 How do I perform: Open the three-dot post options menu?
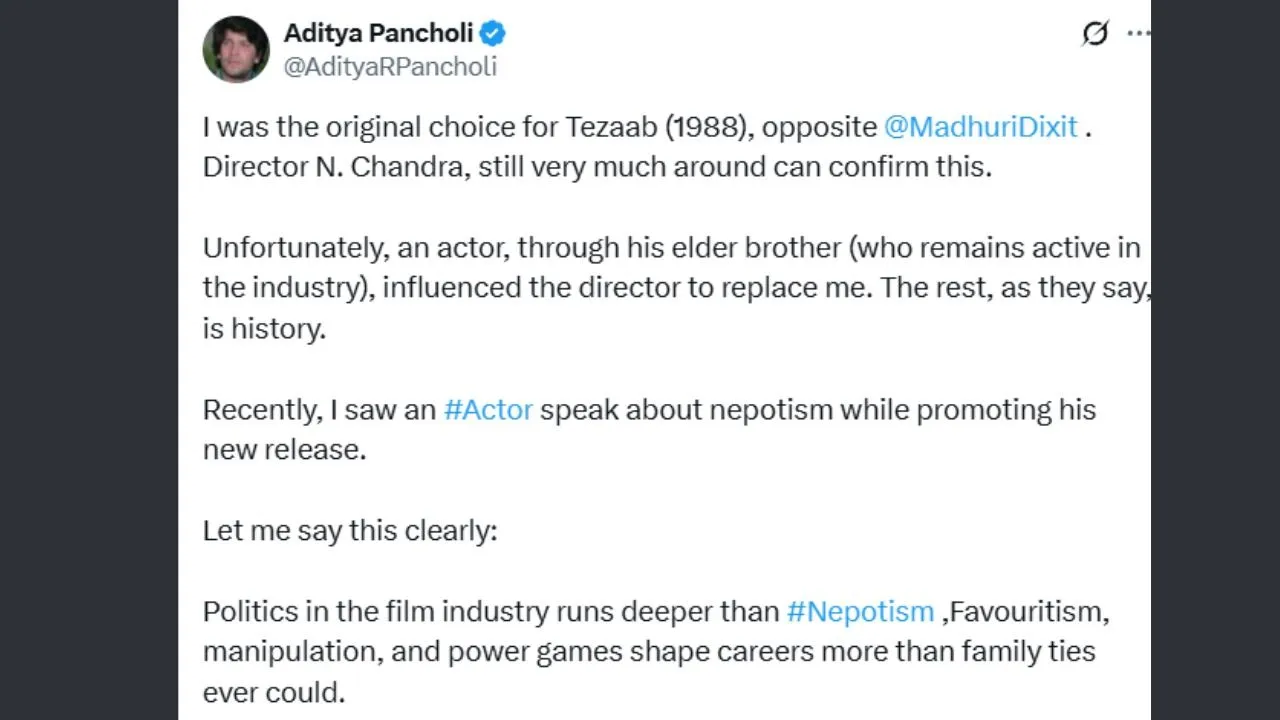tap(1138, 33)
